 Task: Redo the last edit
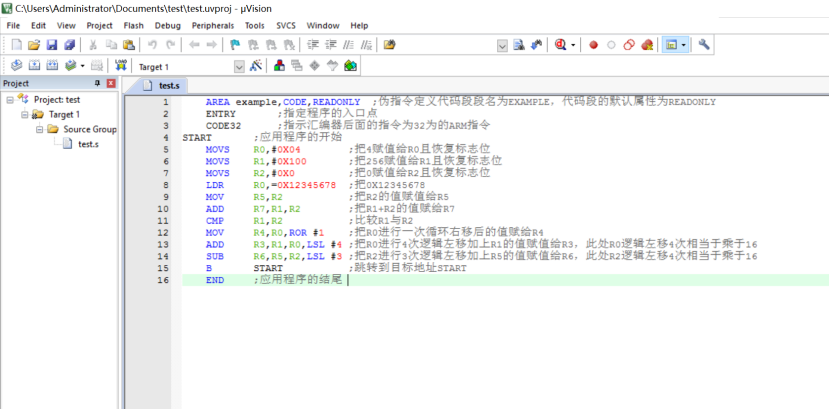170,45
